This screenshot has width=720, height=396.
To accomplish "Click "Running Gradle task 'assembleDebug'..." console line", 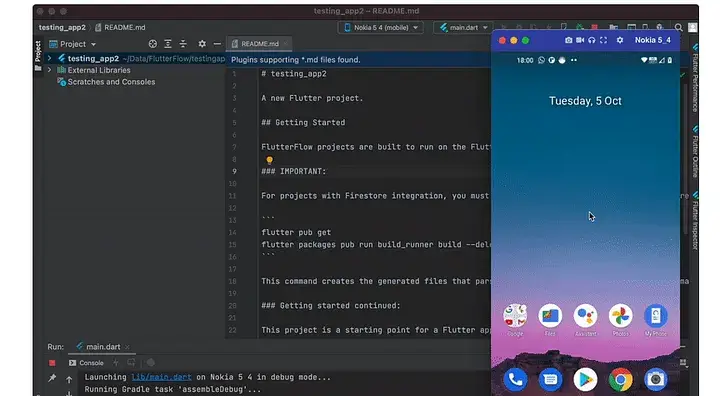I will pos(173,390).
